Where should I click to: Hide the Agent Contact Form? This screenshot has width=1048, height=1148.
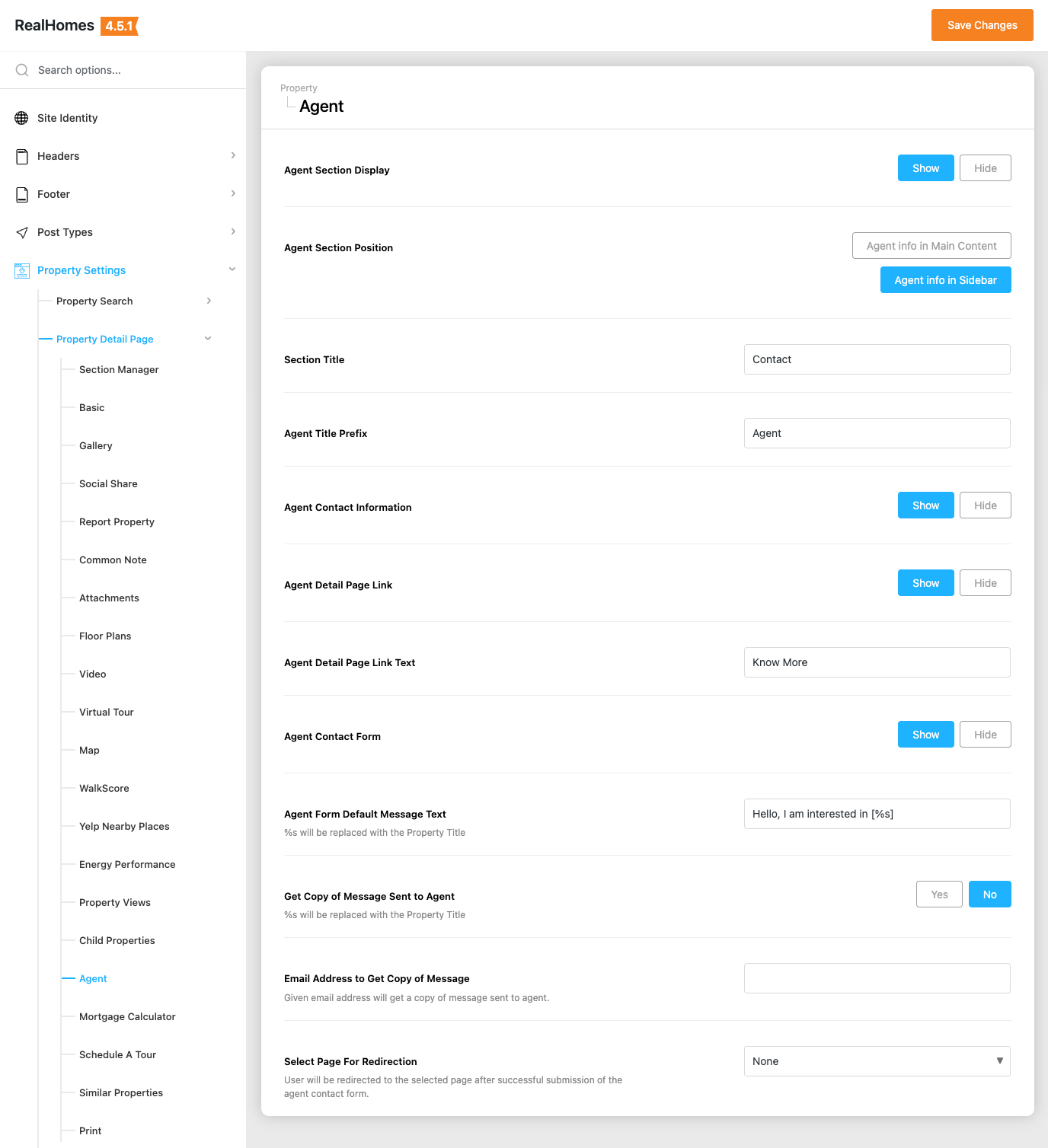(985, 735)
